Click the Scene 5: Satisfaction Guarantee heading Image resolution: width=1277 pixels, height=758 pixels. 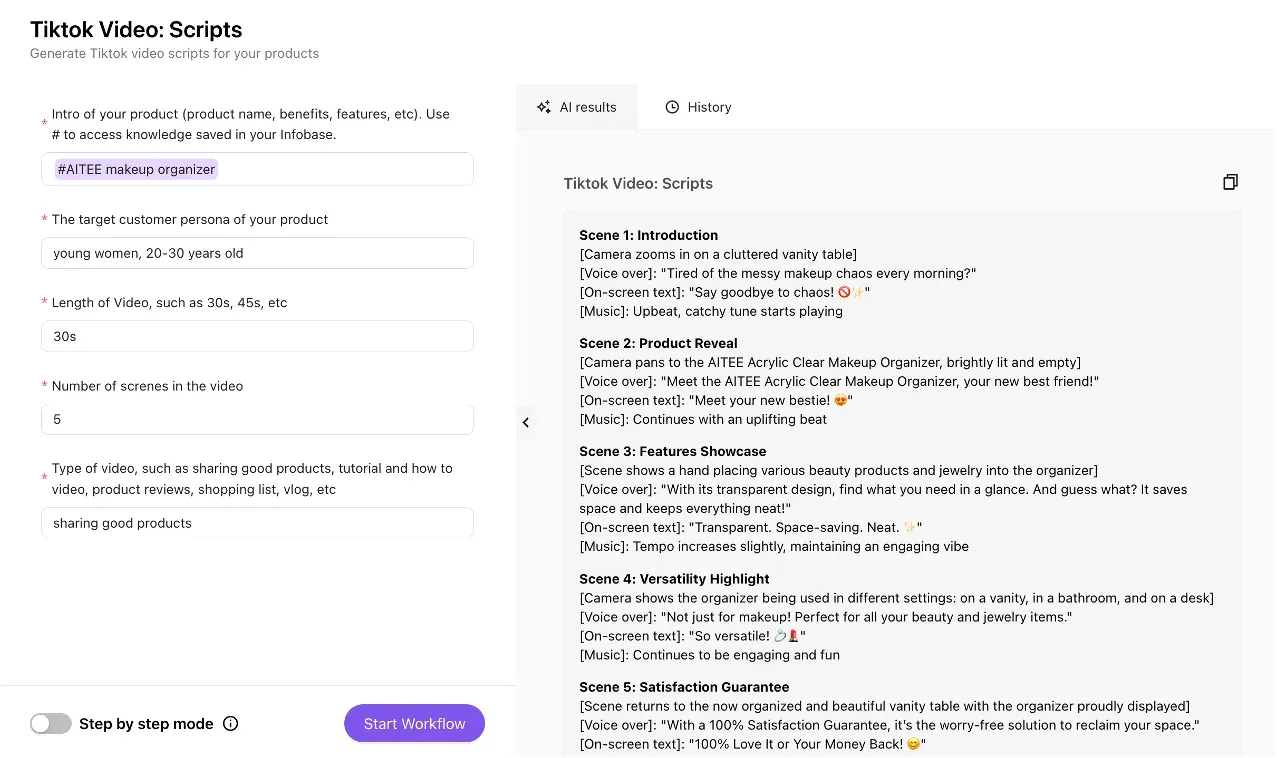click(684, 687)
